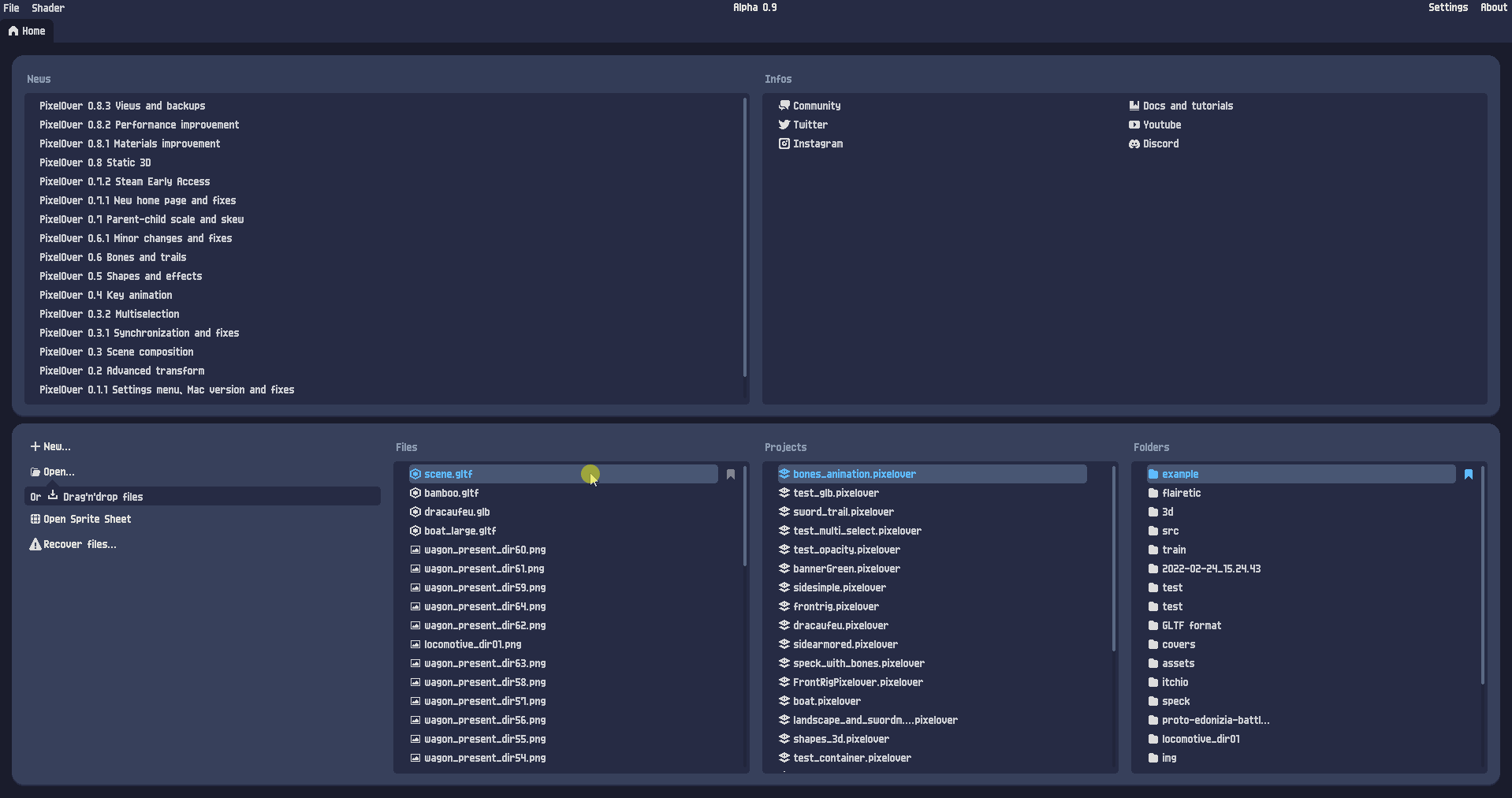The image size is (1512, 798).
Task: Open the Shader menu
Action: click(48, 8)
